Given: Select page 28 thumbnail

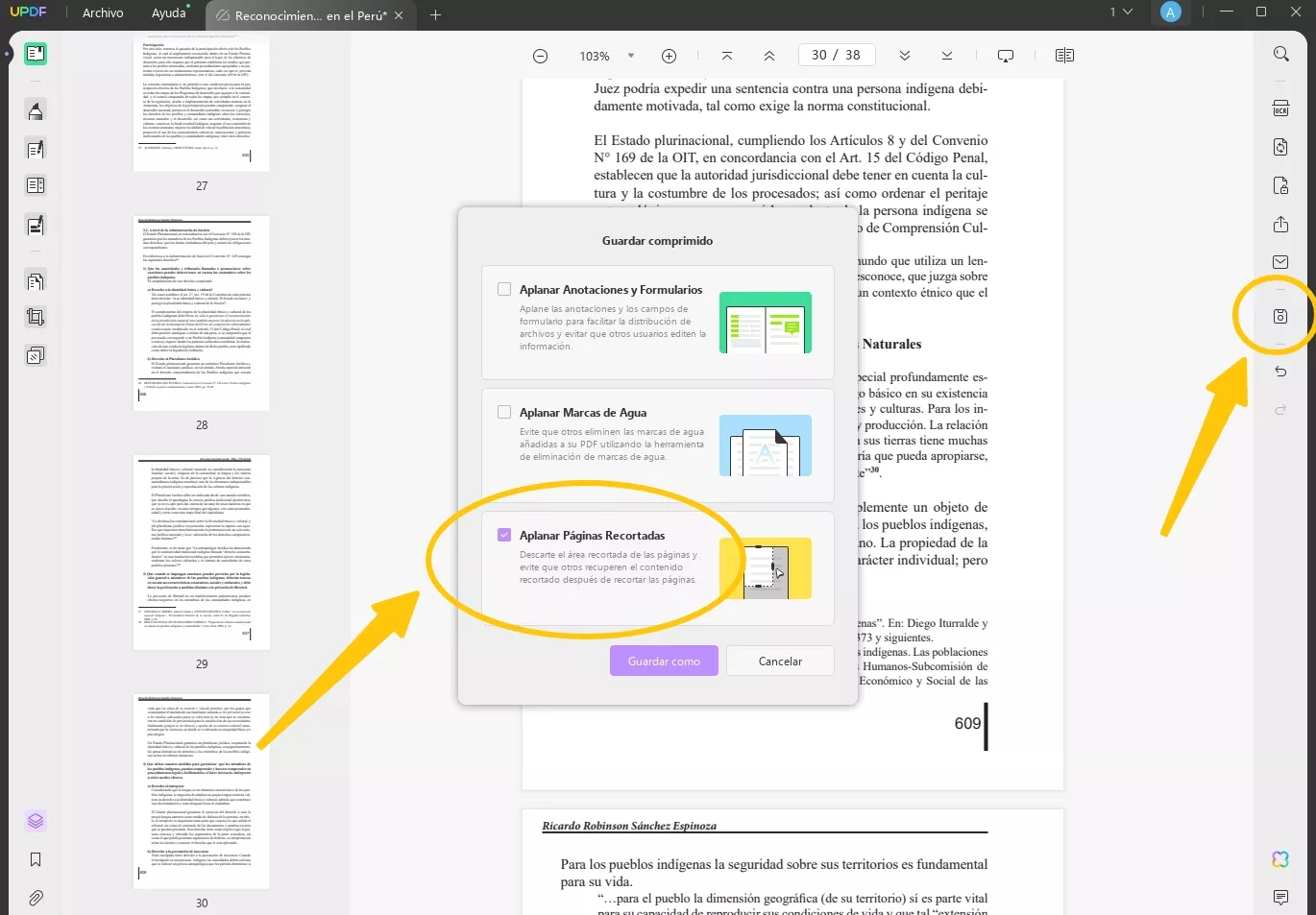Looking at the screenshot, I should 202,313.
